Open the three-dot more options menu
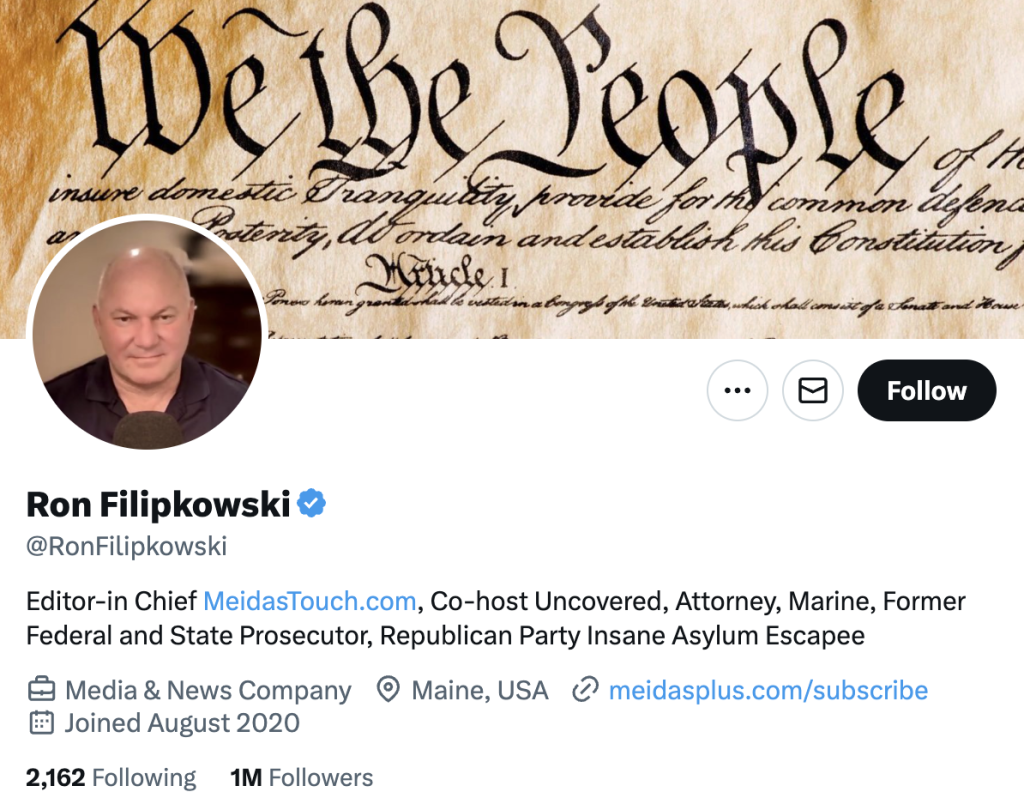The height and width of the screenshot is (798, 1024). pyautogui.click(x=737, y=391)
